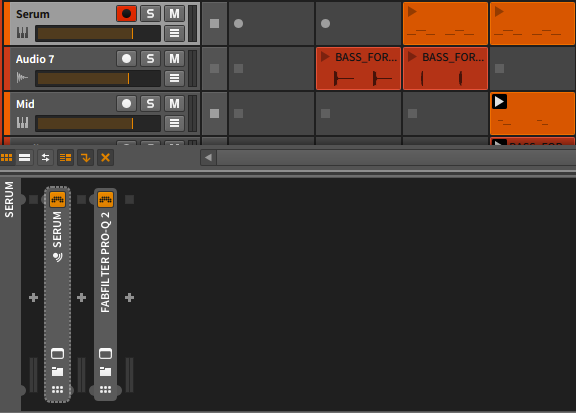Switch to the clip launcher grid view icon
Image resolution: width=576 pixels, height=413 pixels.
pos(7,158)
